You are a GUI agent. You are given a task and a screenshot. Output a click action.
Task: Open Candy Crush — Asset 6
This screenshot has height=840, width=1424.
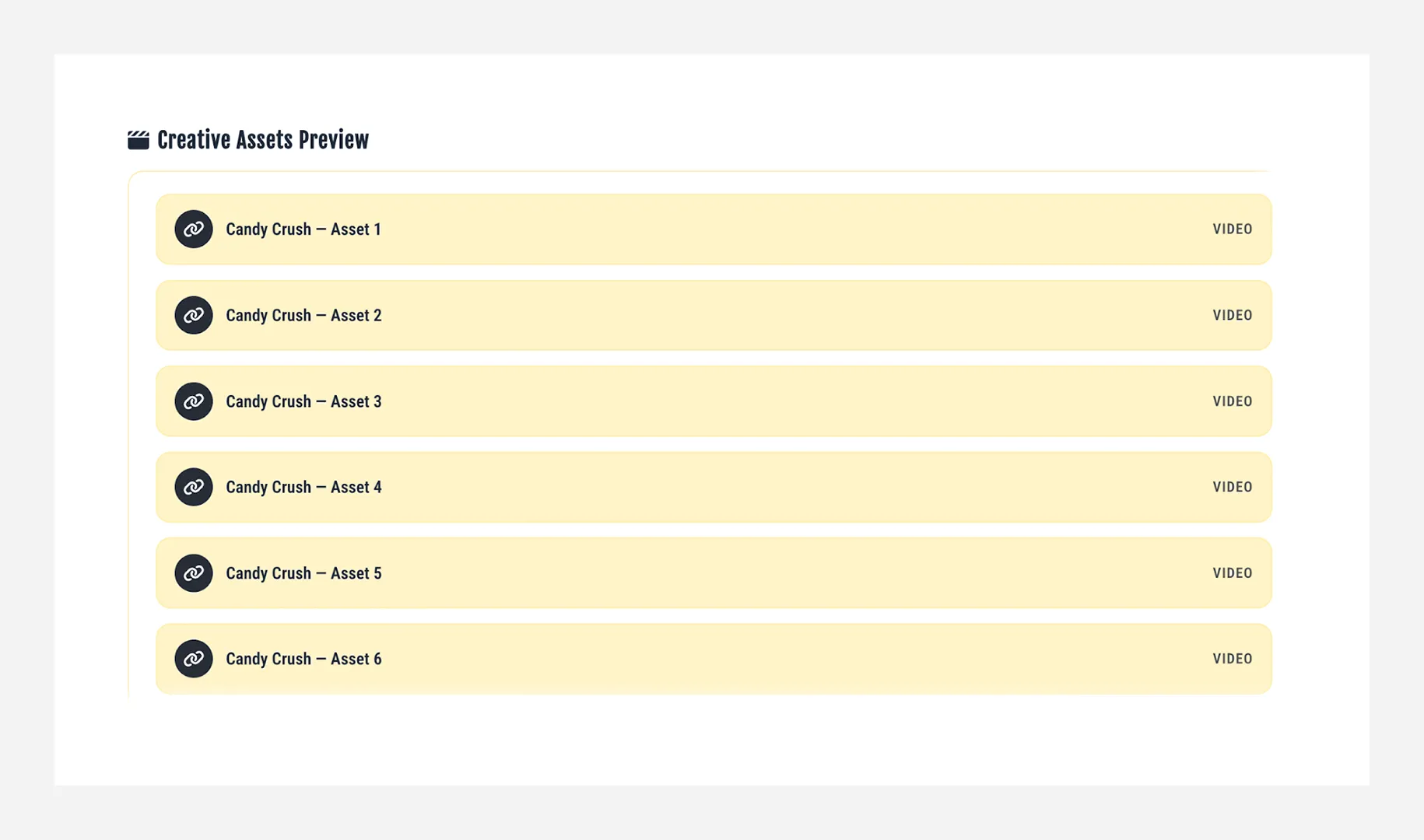303,658
